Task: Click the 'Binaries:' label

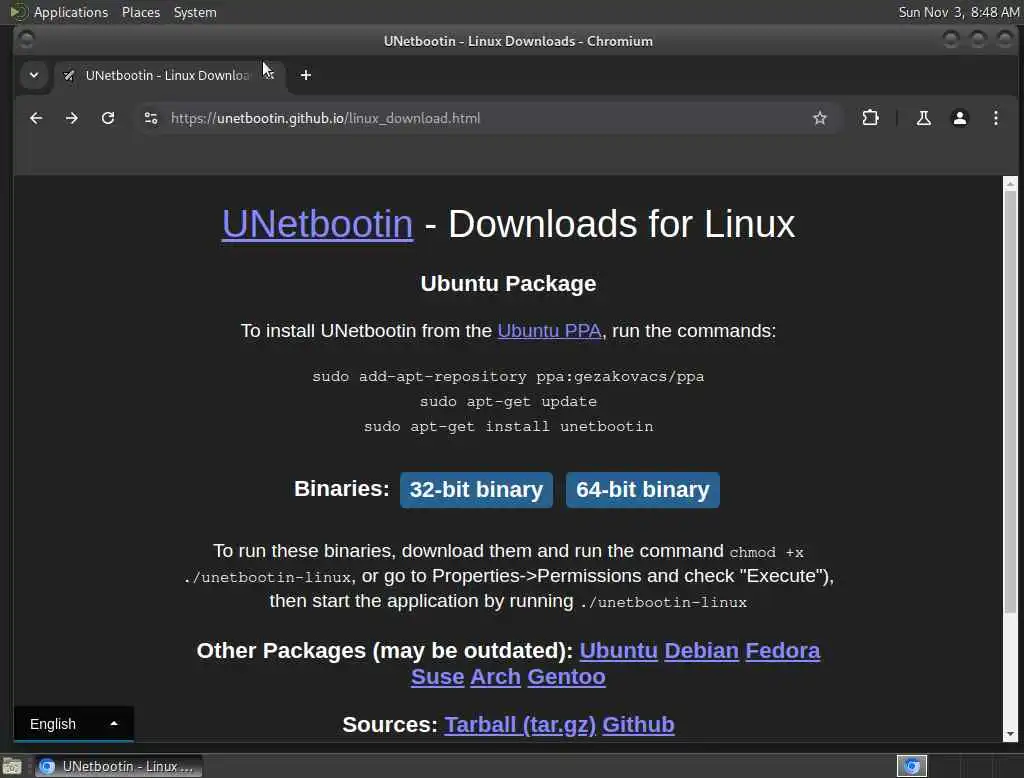Action: tap(342, 489)
